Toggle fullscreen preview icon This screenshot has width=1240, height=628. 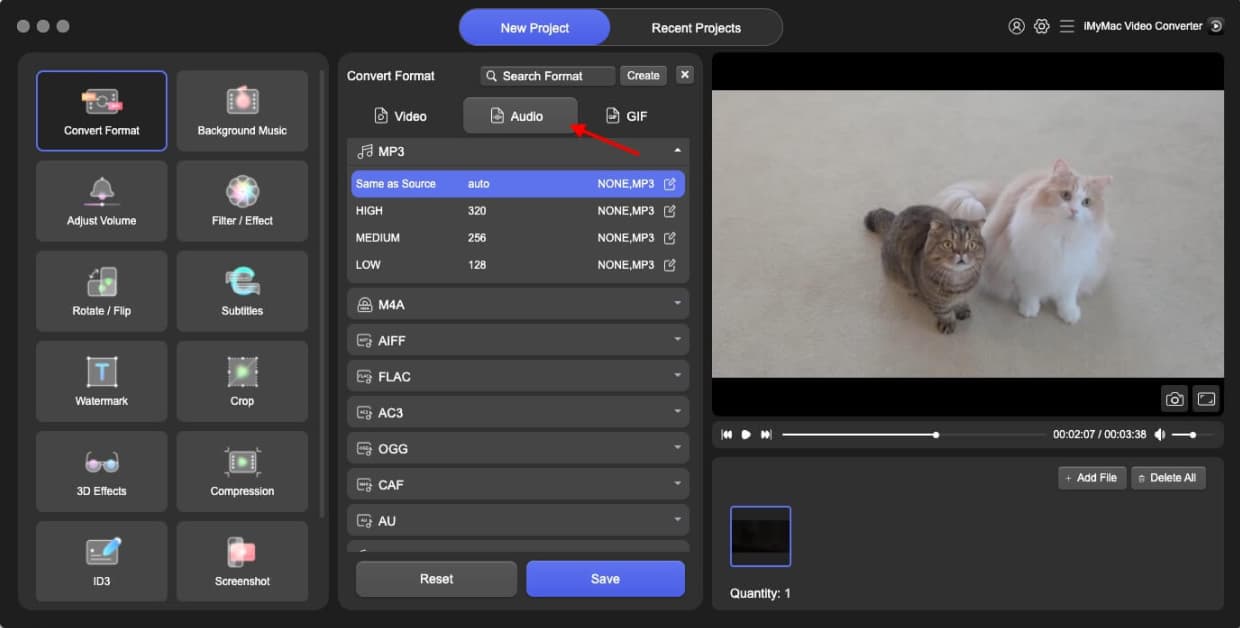point(1206,399)
